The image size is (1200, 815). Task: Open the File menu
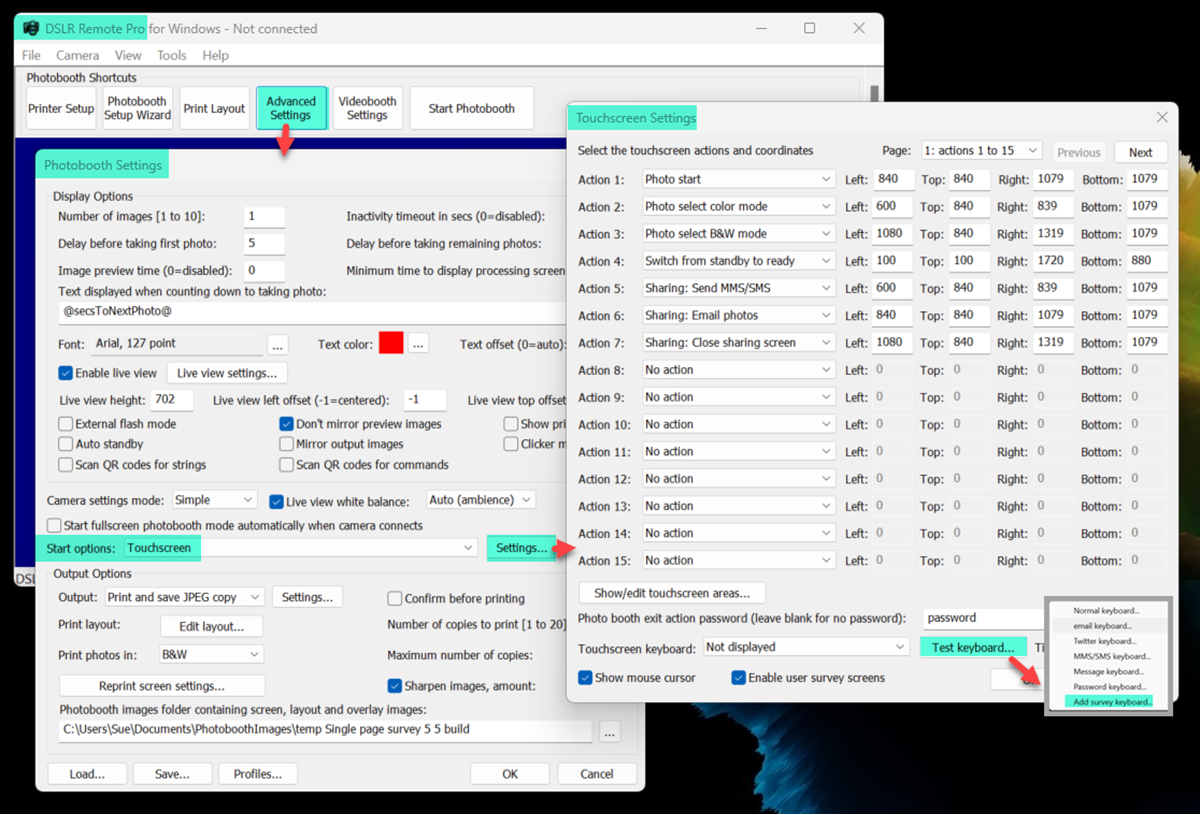[x=31, y=55]
